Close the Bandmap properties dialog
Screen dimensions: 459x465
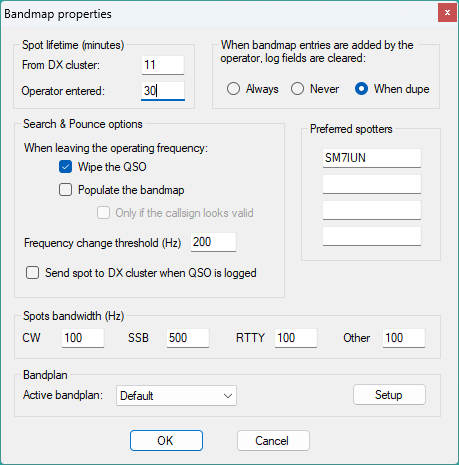[x=447, y=13]
